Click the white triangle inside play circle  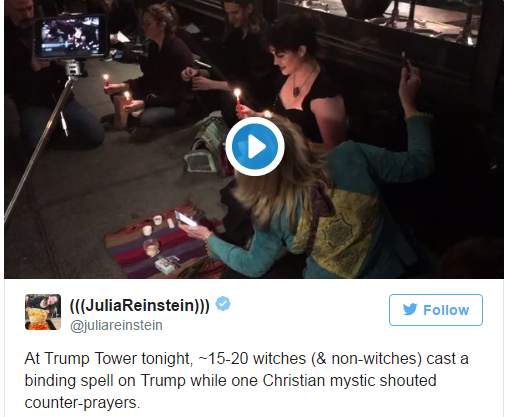pos(256,146)
